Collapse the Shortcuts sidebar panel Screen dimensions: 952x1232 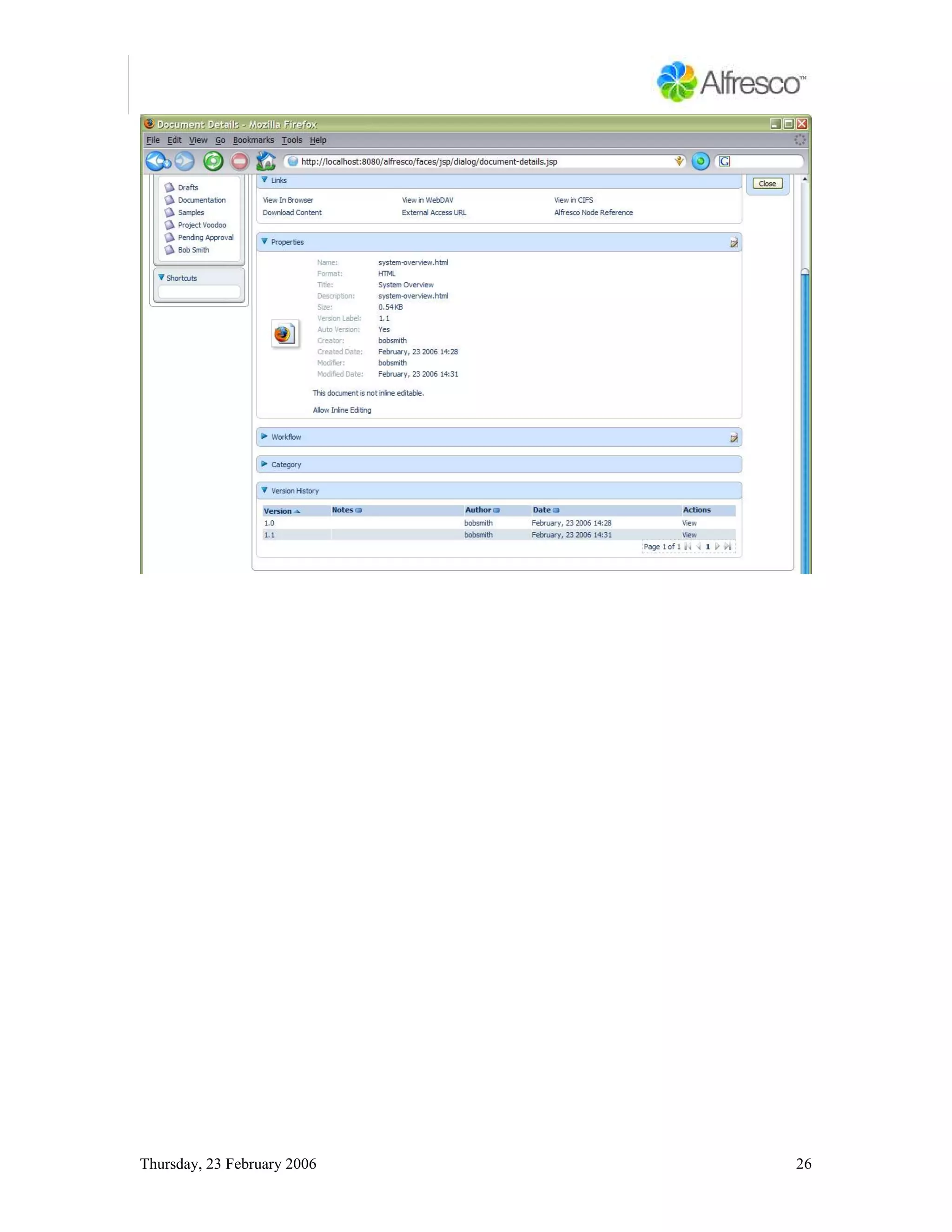point(161,278)
